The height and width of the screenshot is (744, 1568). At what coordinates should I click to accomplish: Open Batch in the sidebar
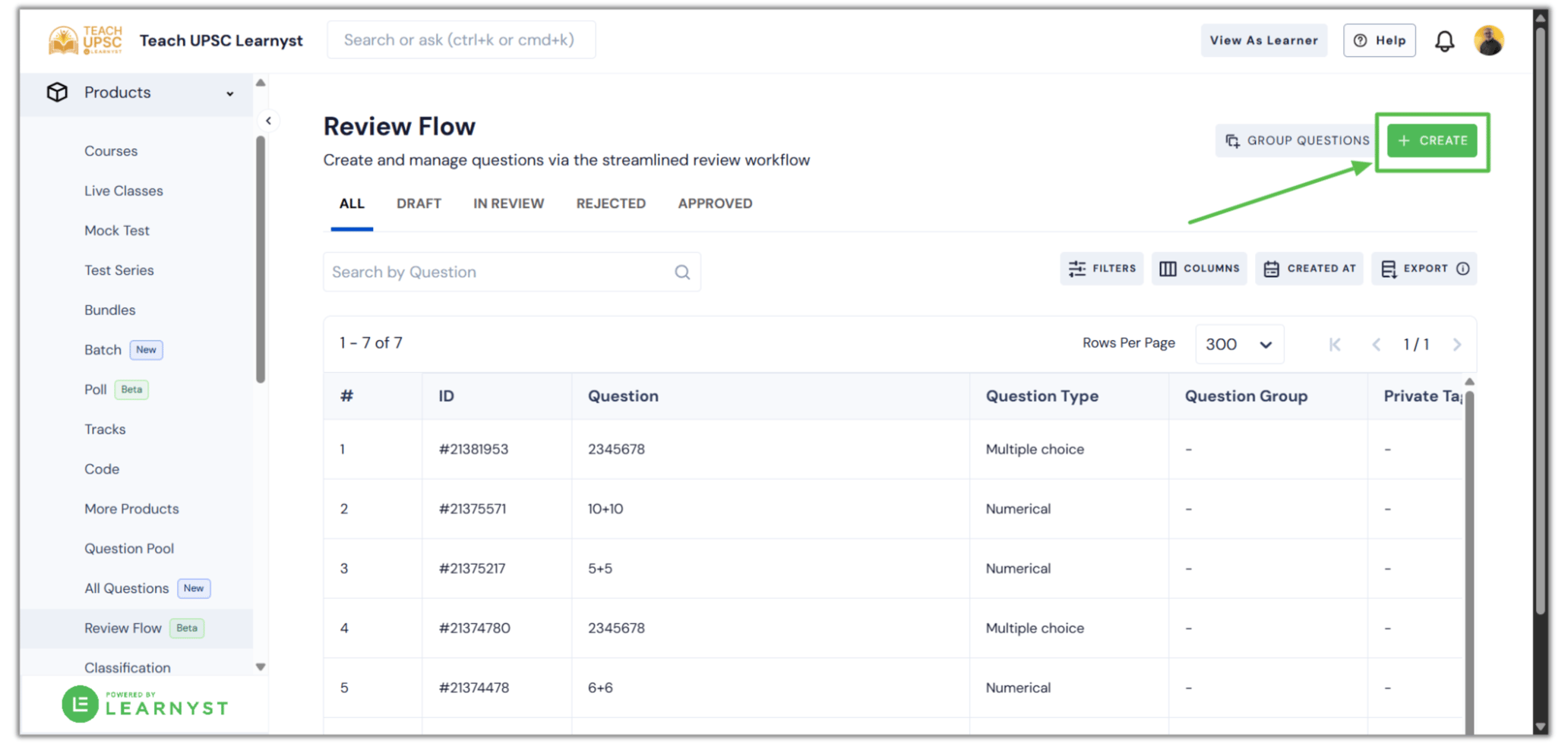tap(103, 350)
